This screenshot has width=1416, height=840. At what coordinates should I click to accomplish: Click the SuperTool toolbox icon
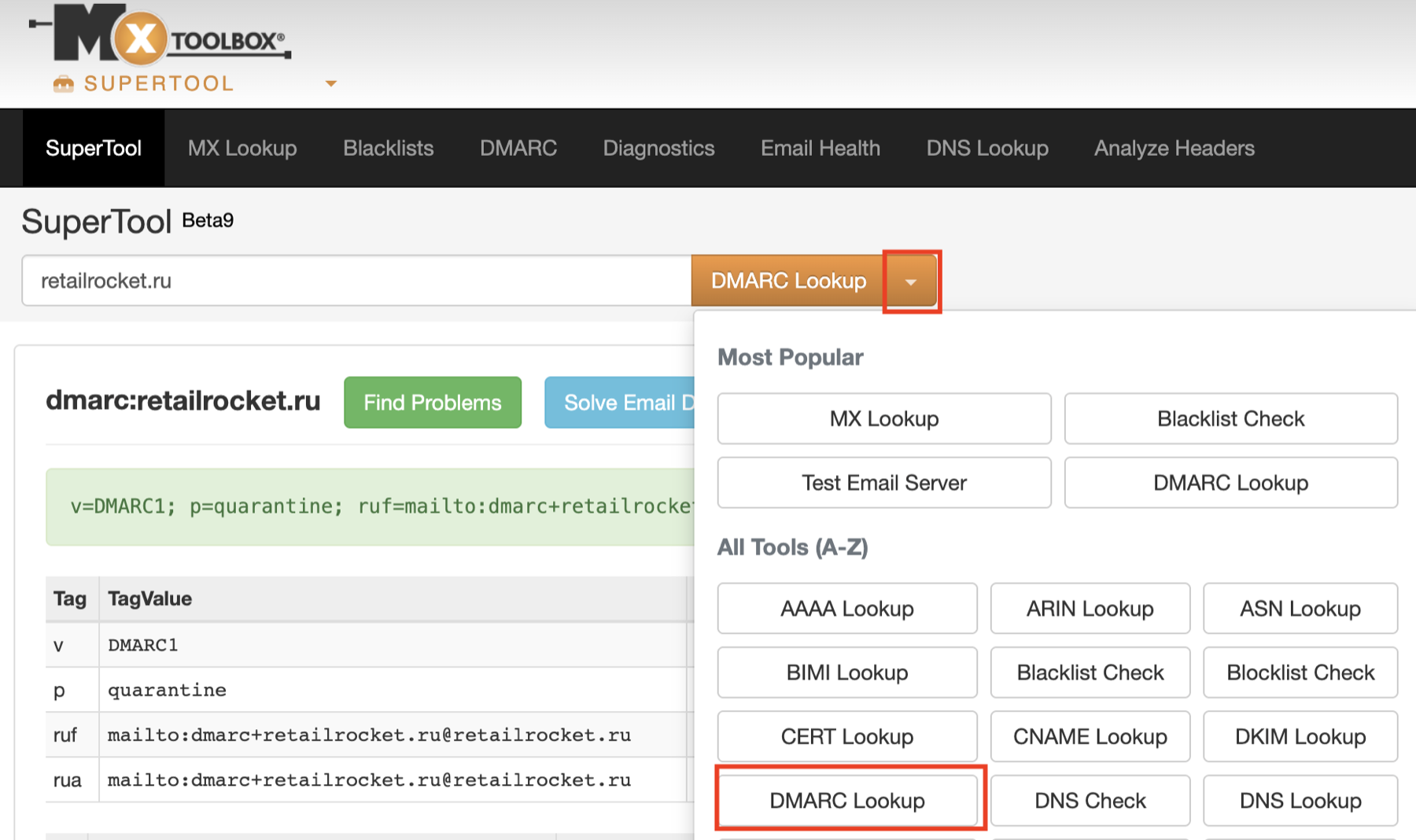[64, 83]
